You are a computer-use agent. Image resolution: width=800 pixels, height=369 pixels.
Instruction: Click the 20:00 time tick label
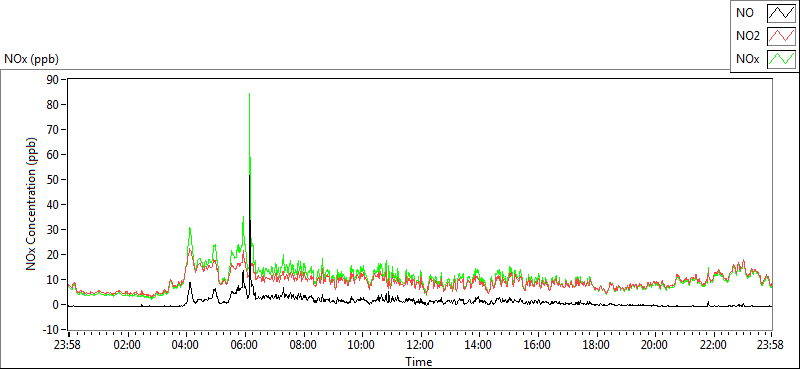655,344
